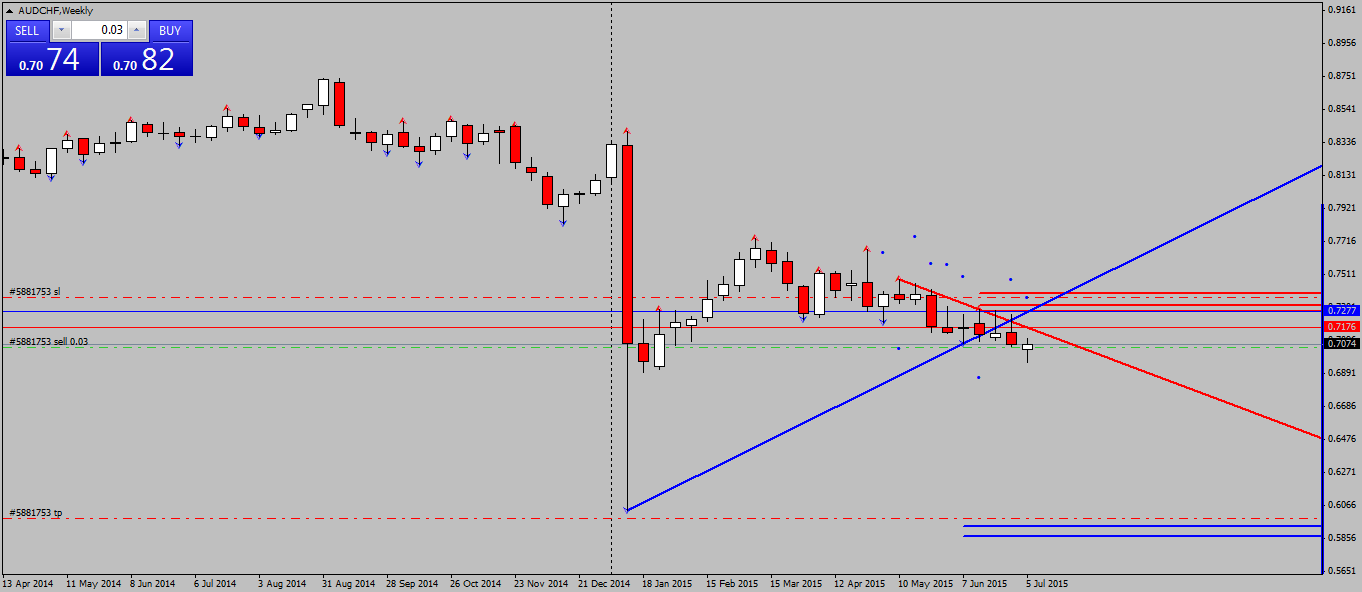Click the 0.03 volume input field

99,30
